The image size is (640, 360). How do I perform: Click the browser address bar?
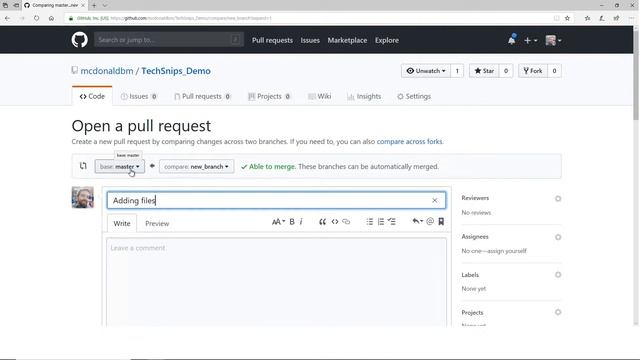[310, 18]
